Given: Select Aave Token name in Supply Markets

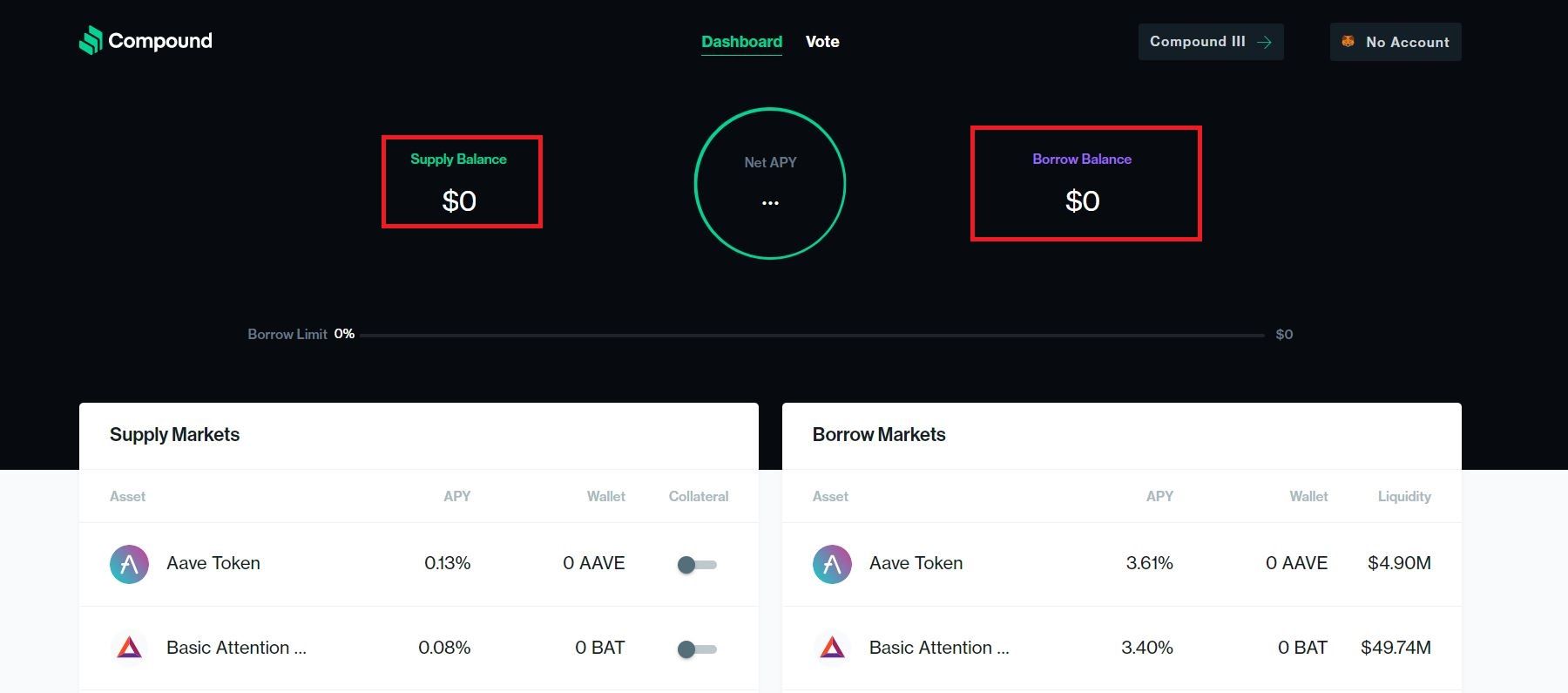Looking at the screenshot, I should (x=213, y=563).
